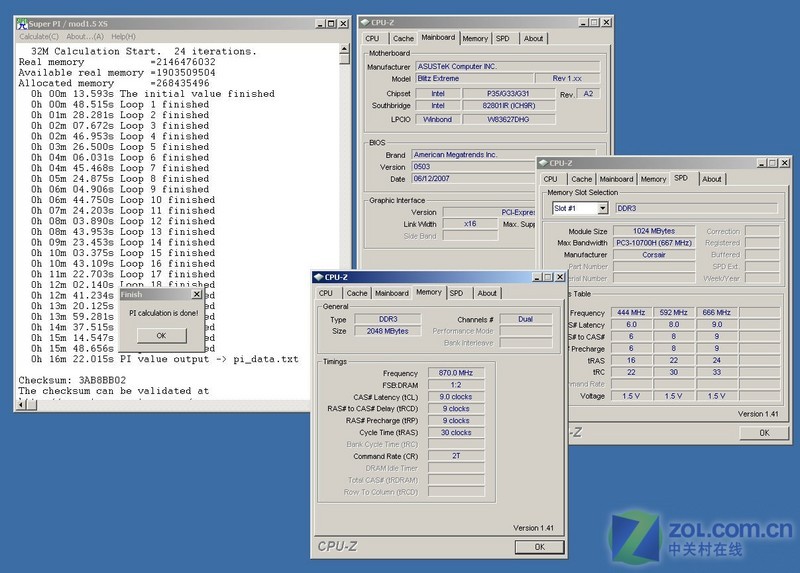Screen dimensions: 800x573
Task: Click CPU-Z logo icon in Memory window title
Action: pyautogui.click(x=318, y=277)
